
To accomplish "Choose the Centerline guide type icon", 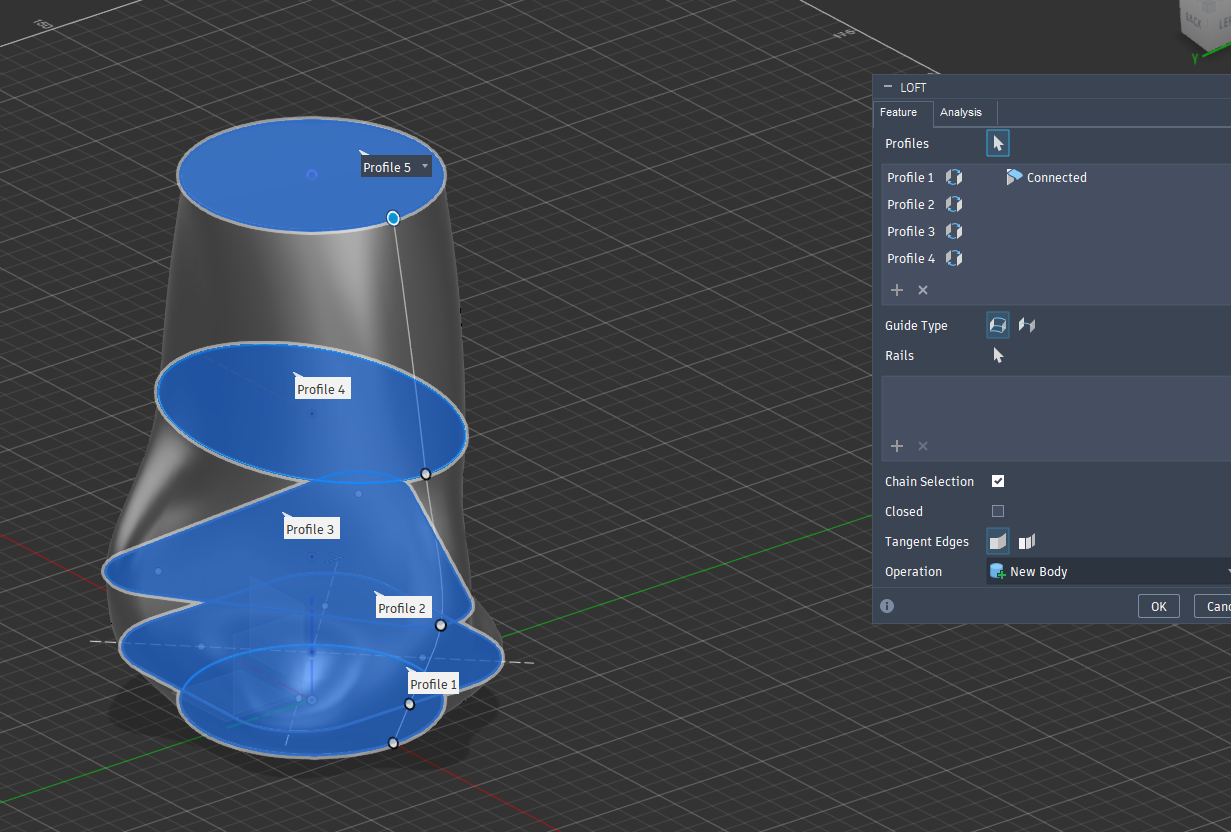I will tap(1027, 325).
